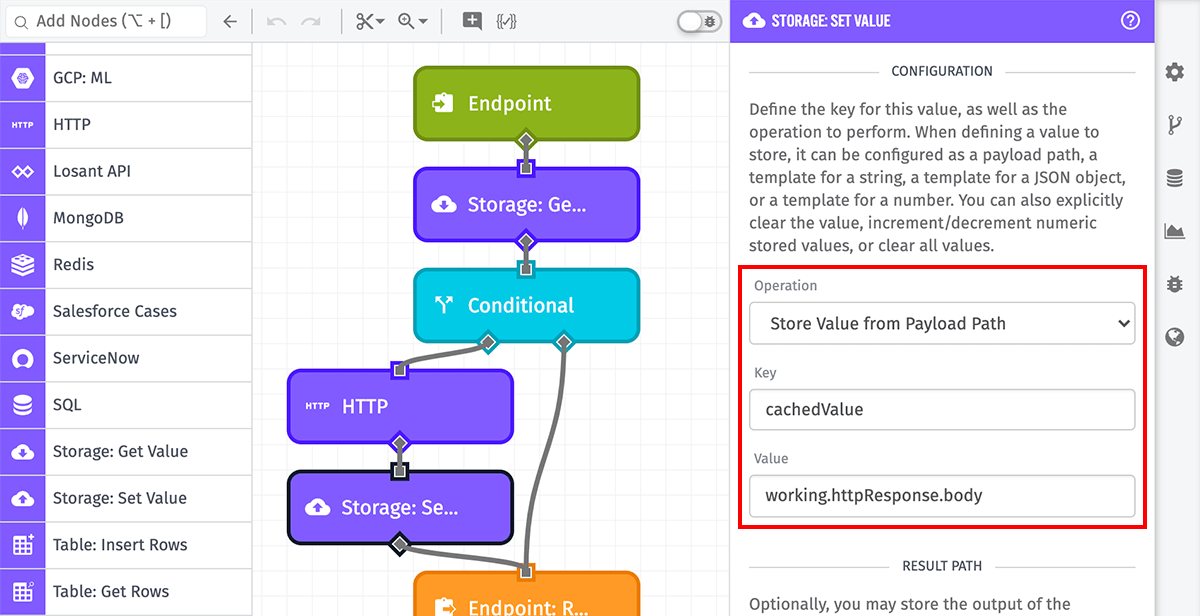The height and width of the screenshot is (616, 1200).
Task: Click the redo icon
Action: 311,21
